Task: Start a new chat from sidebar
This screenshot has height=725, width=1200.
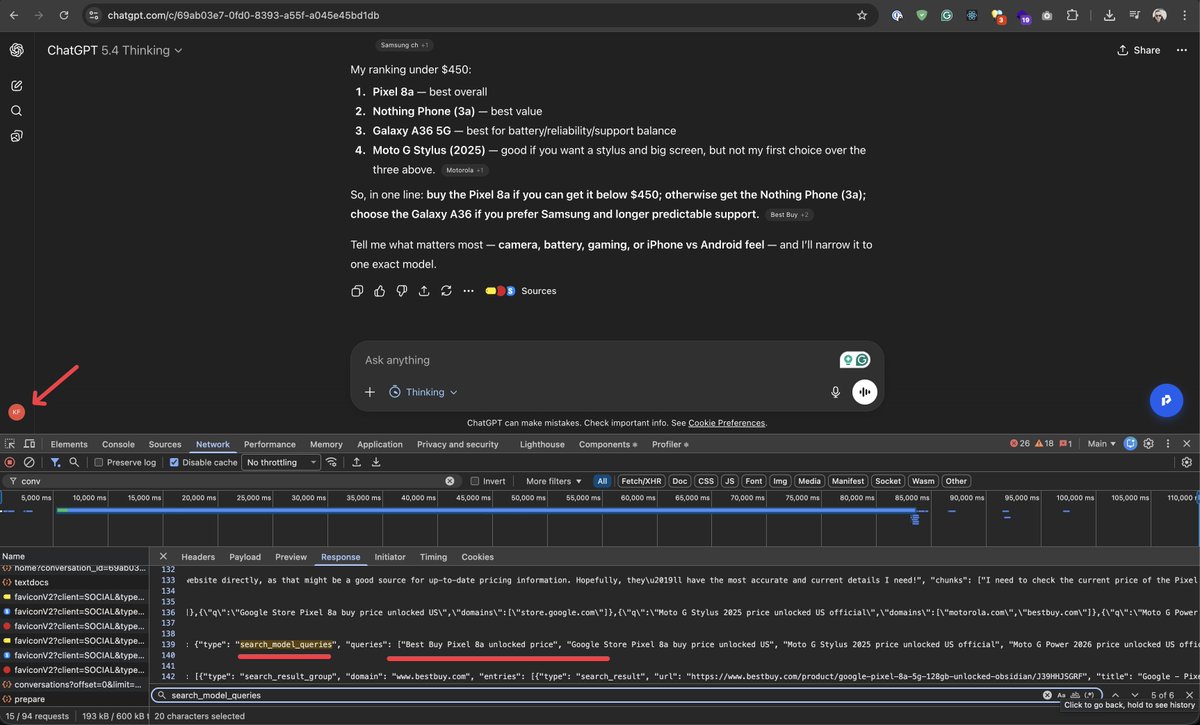Action: [17, 87]
